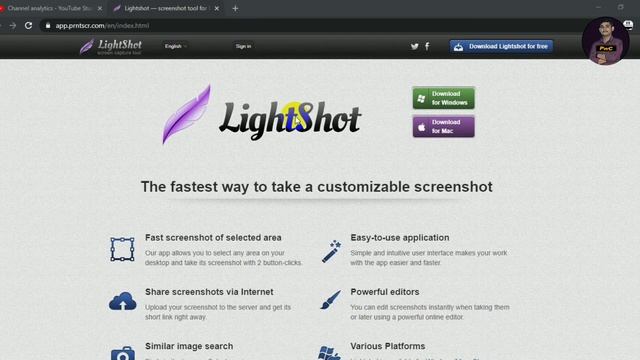Click the magic wand easy-to-use icon
The width and height of the screenshot is (640, 360).
(331, 251)
